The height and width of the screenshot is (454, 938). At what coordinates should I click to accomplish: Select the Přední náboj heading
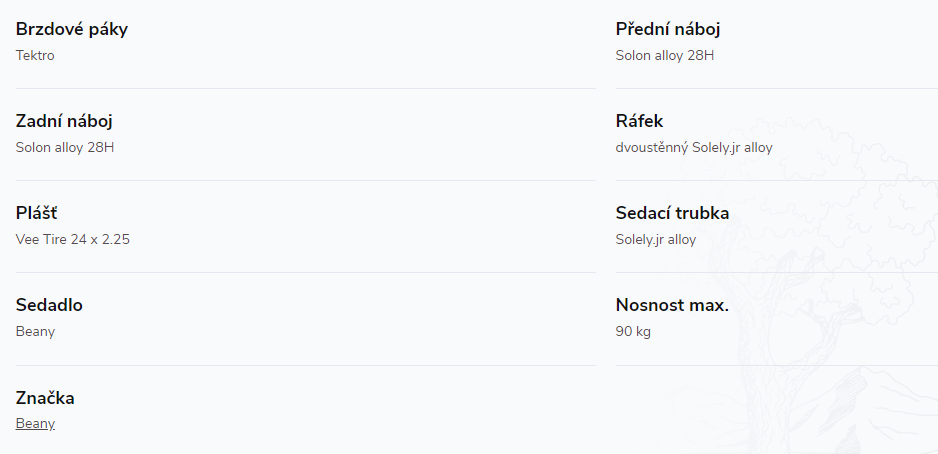tap(668, 29)
